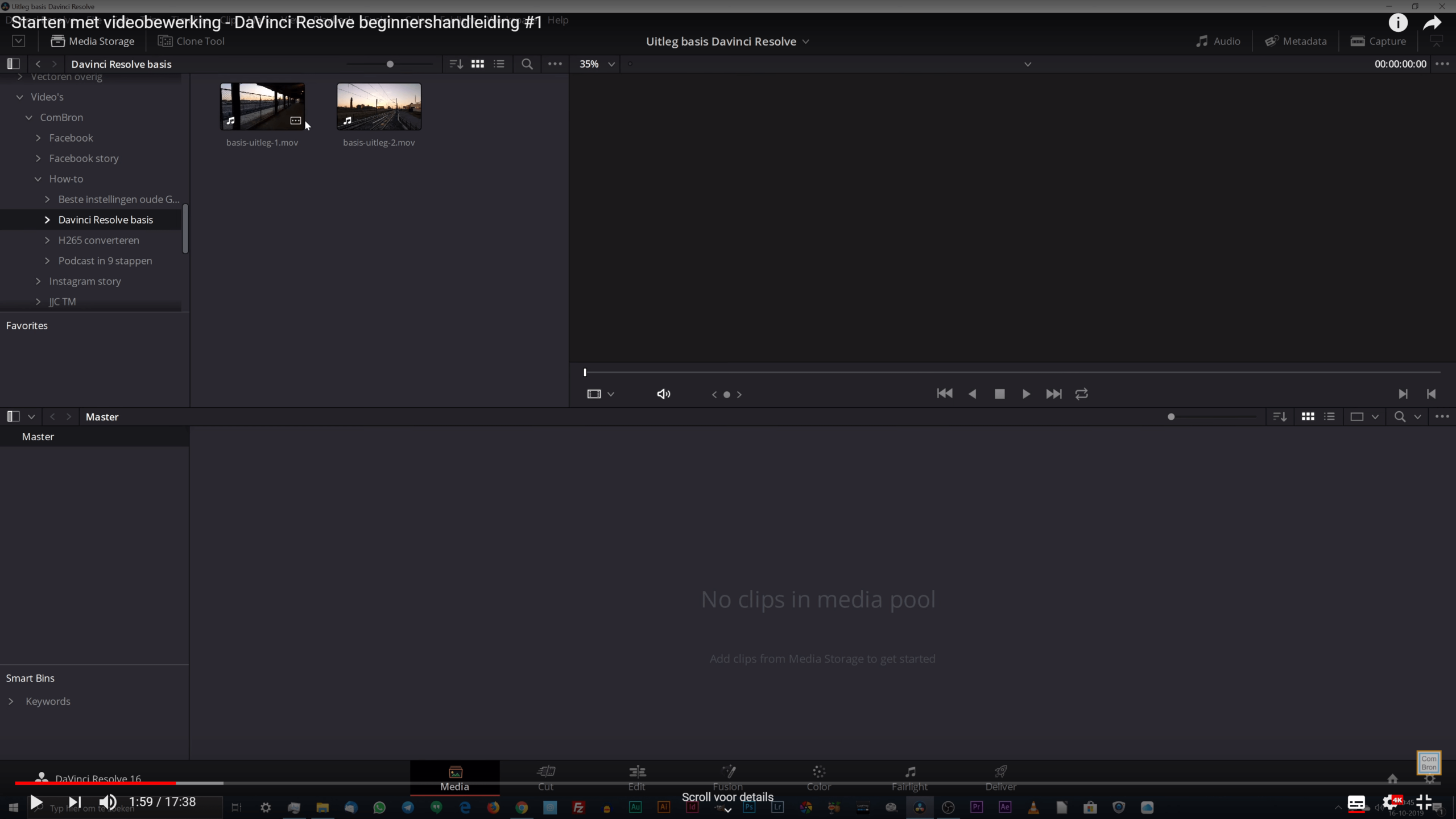
Task: Open the Help menu
Action: click(x=557, y=20)
